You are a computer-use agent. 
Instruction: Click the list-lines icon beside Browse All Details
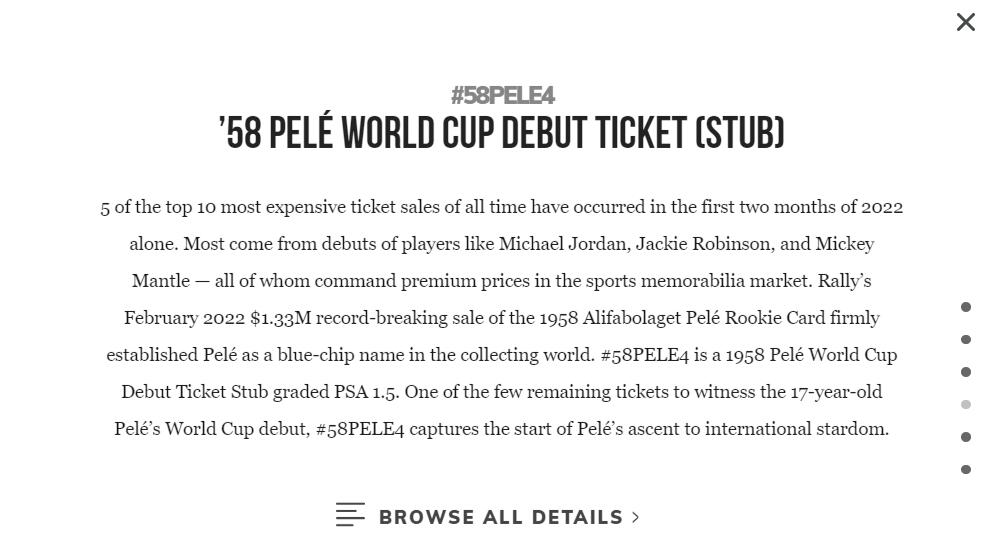pyautogui.click(x=350, y=515)
